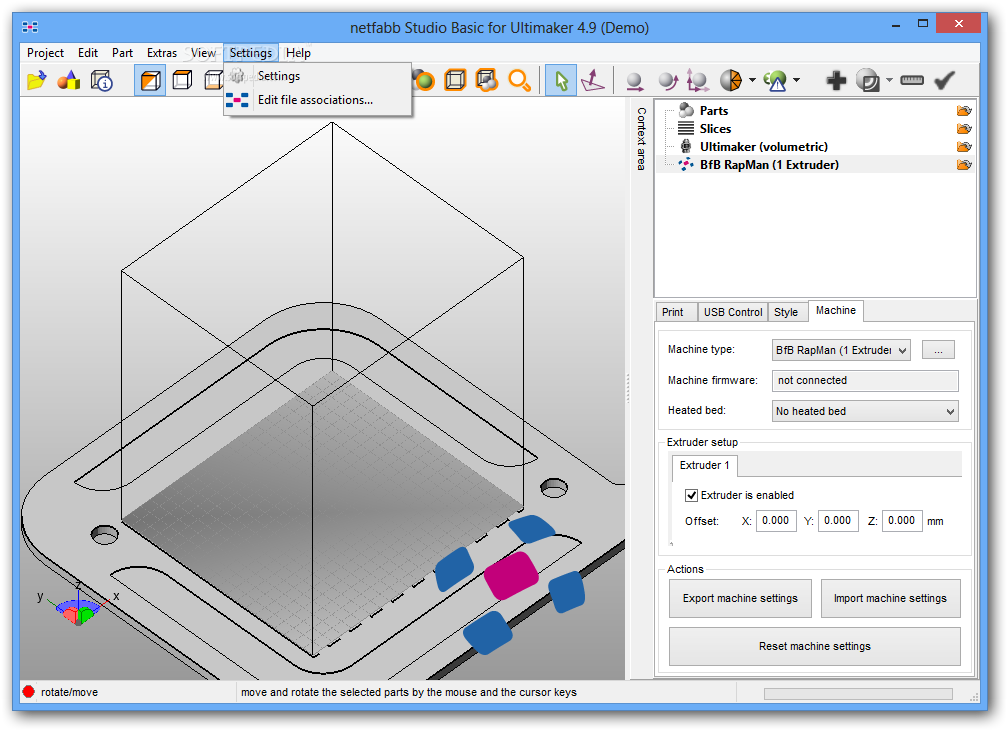Open the Part menu
The height and width of the screenshot is (731, 1008).
122,53
